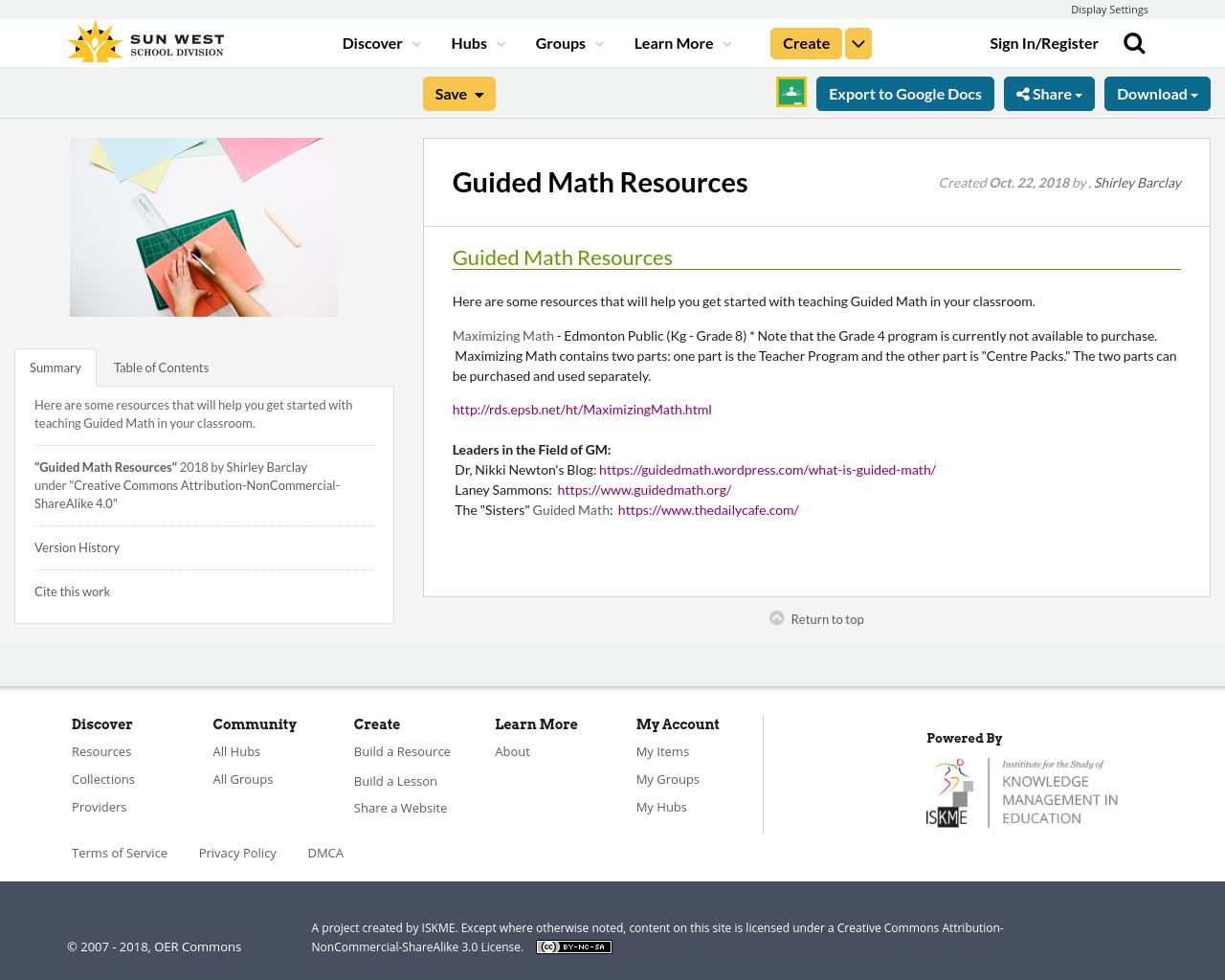Click the Sun West School Division logo
This screenshot has height=980, width=1225.
144,40
